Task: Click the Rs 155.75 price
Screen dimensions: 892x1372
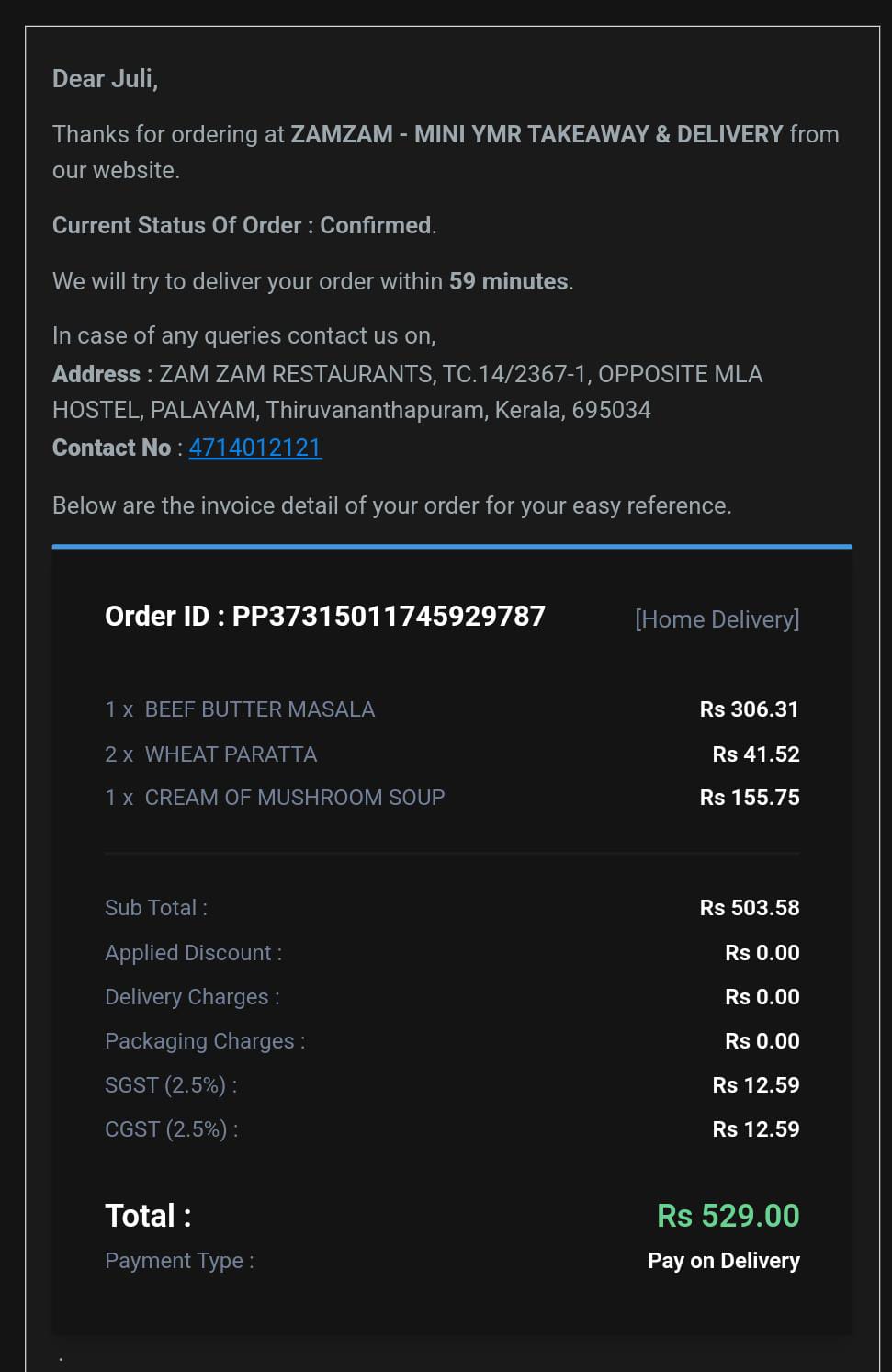Action: (x=750, y=798)
